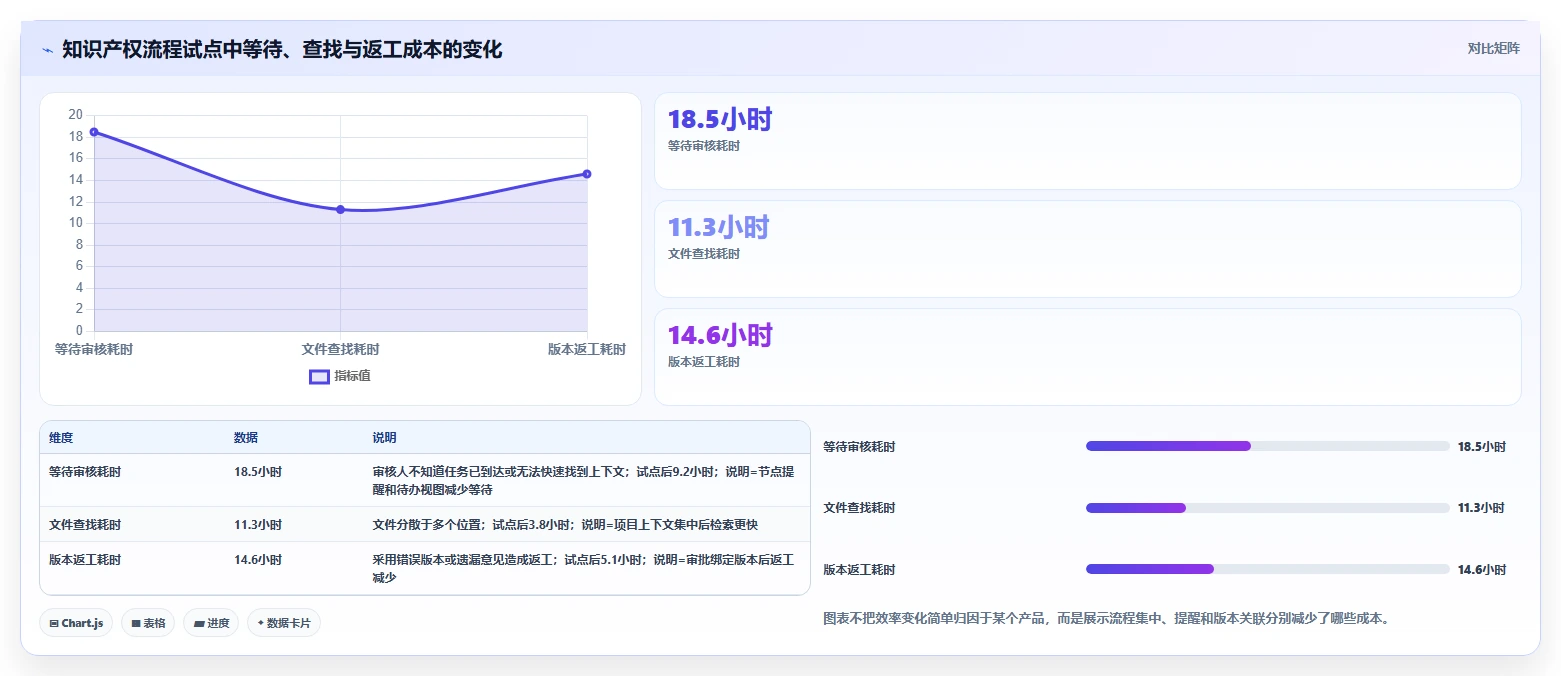Viewport: 1561px width, 676px height.
Task: Click the 等待审核耗时 x-axis label on the chart
Action: (94, 349)
